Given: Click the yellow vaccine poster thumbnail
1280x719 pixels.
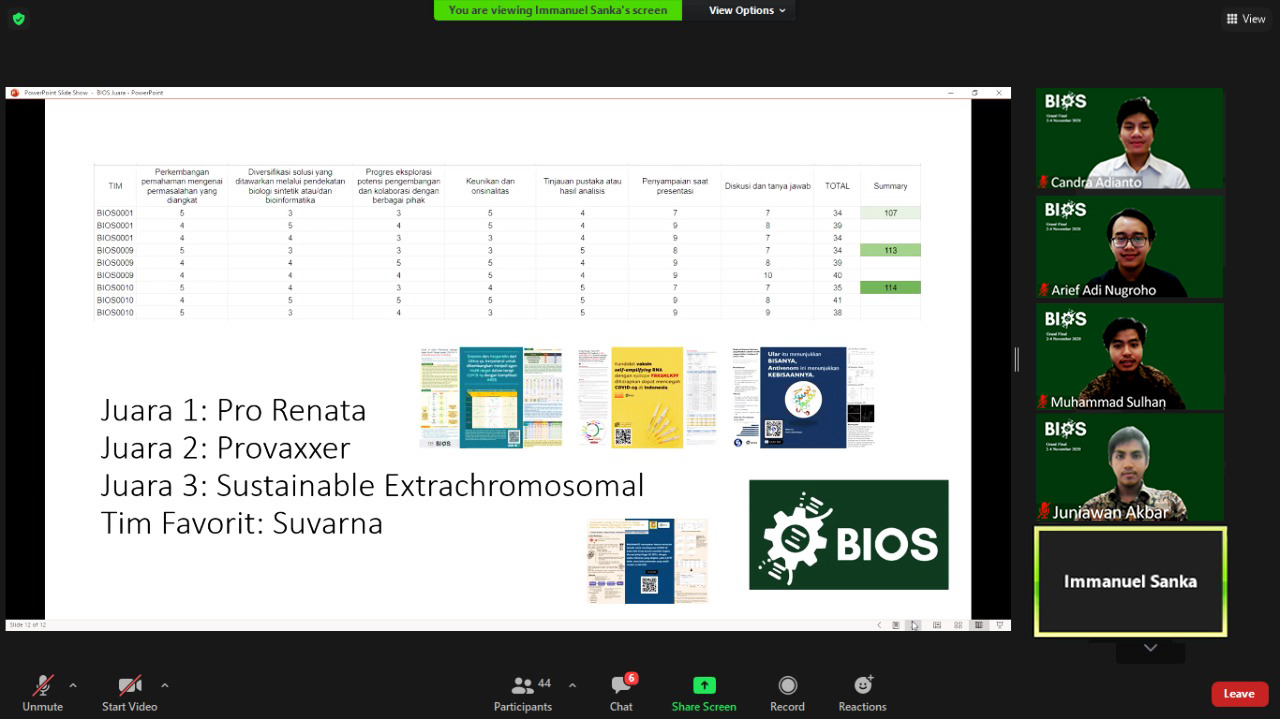Looking at the screenshot, I should pos(647,397).
